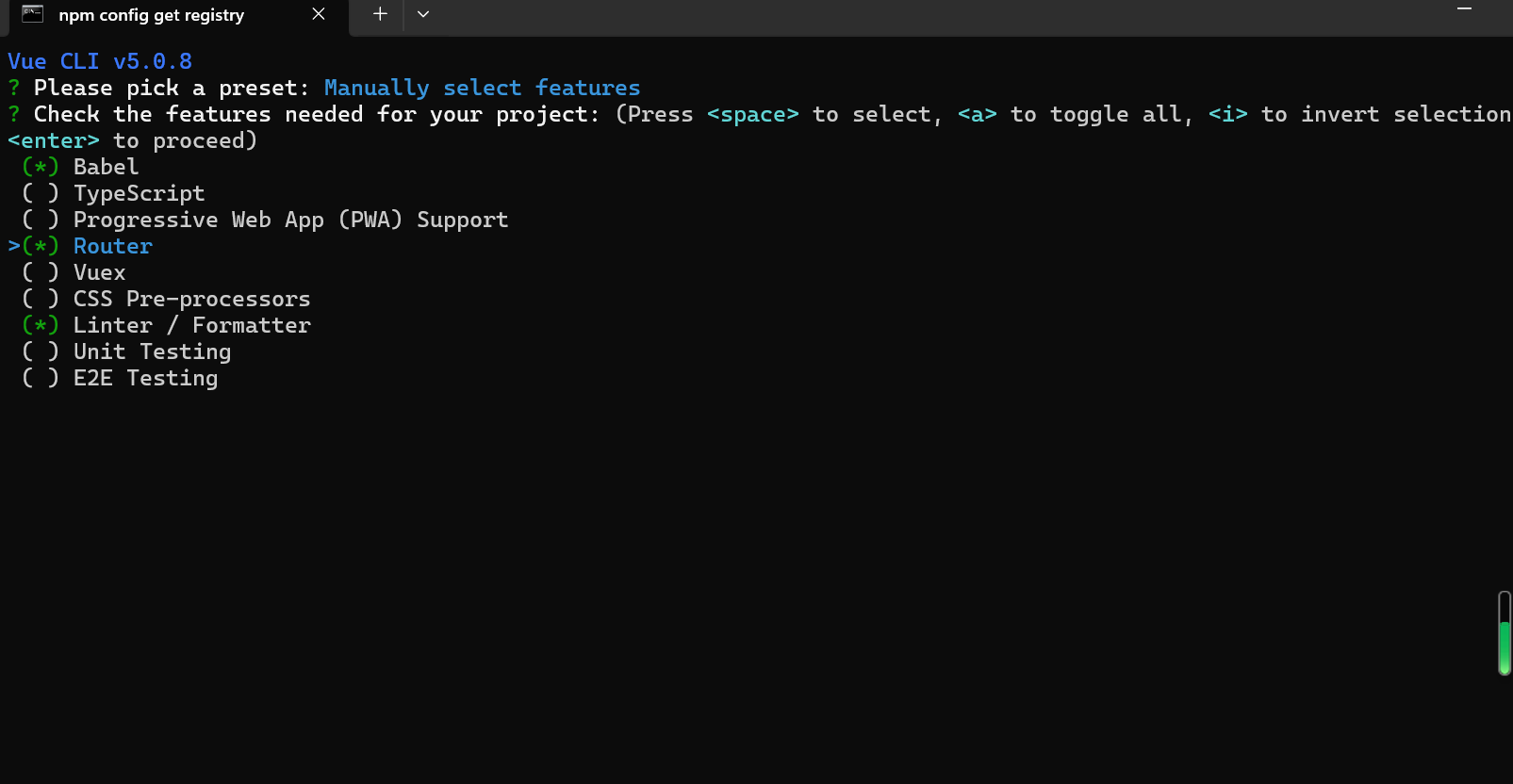Toggle the Unit Testing checkbox

click(41, 351)
